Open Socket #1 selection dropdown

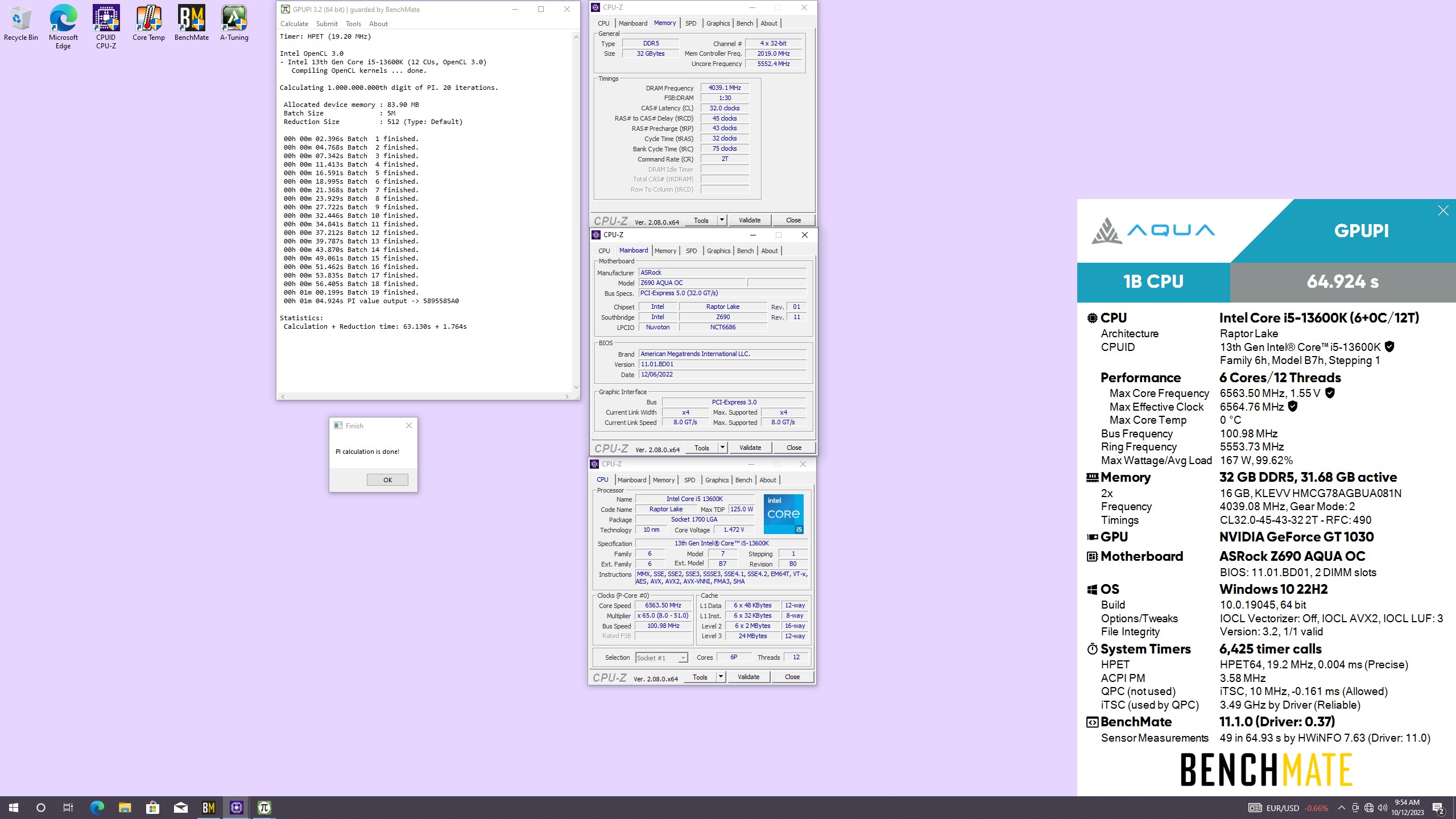[661, 657]
